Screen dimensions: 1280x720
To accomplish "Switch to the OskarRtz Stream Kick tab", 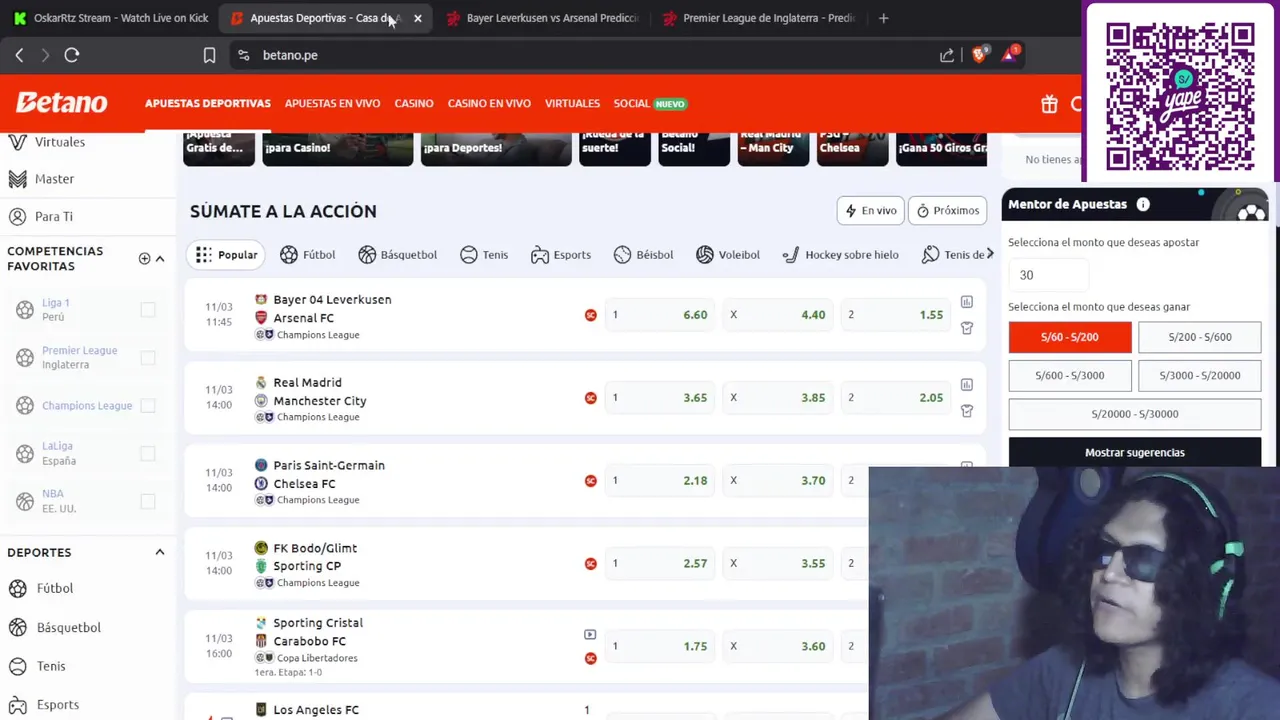I will 111,18.
